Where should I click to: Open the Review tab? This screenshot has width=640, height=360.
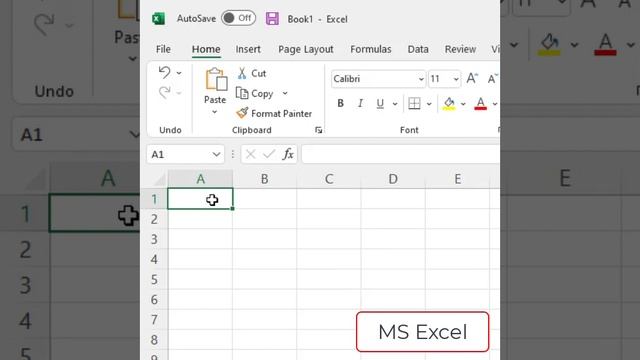coord(460,49)
